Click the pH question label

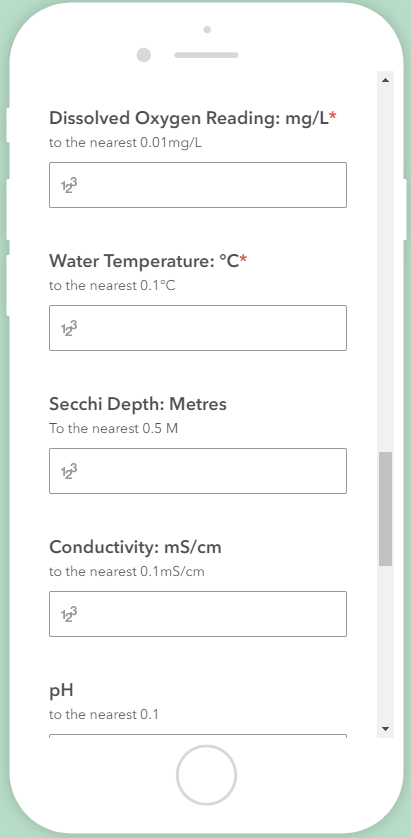pos(61,690)
